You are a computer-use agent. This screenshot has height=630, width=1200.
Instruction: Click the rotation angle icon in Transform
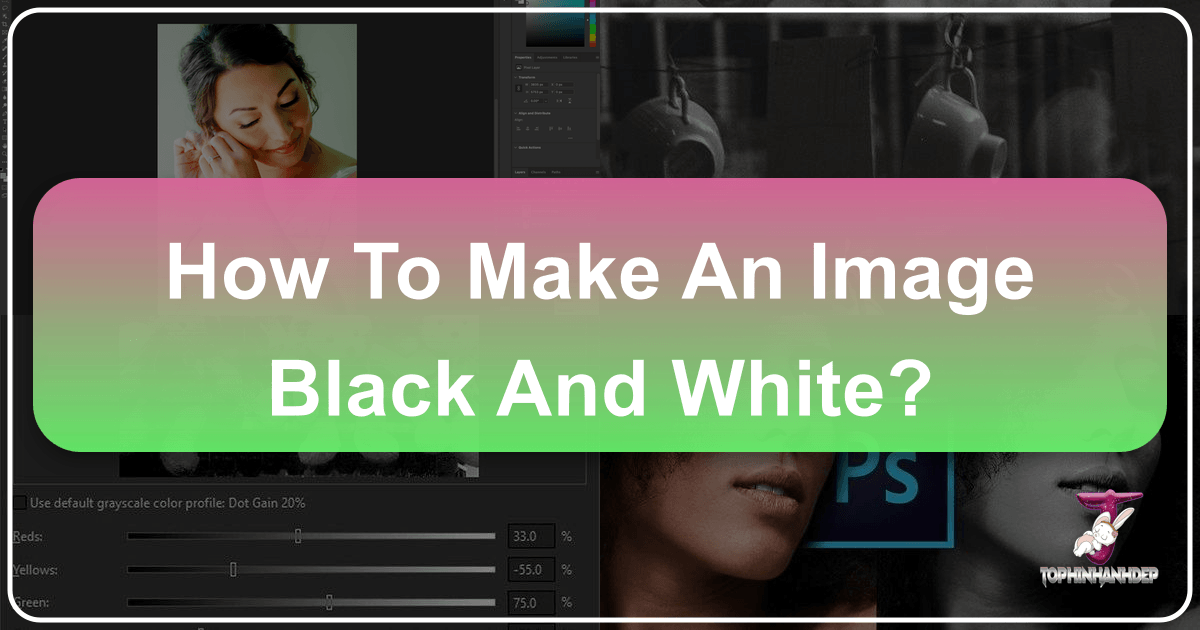pyautogui.click(x=526, y=100)
